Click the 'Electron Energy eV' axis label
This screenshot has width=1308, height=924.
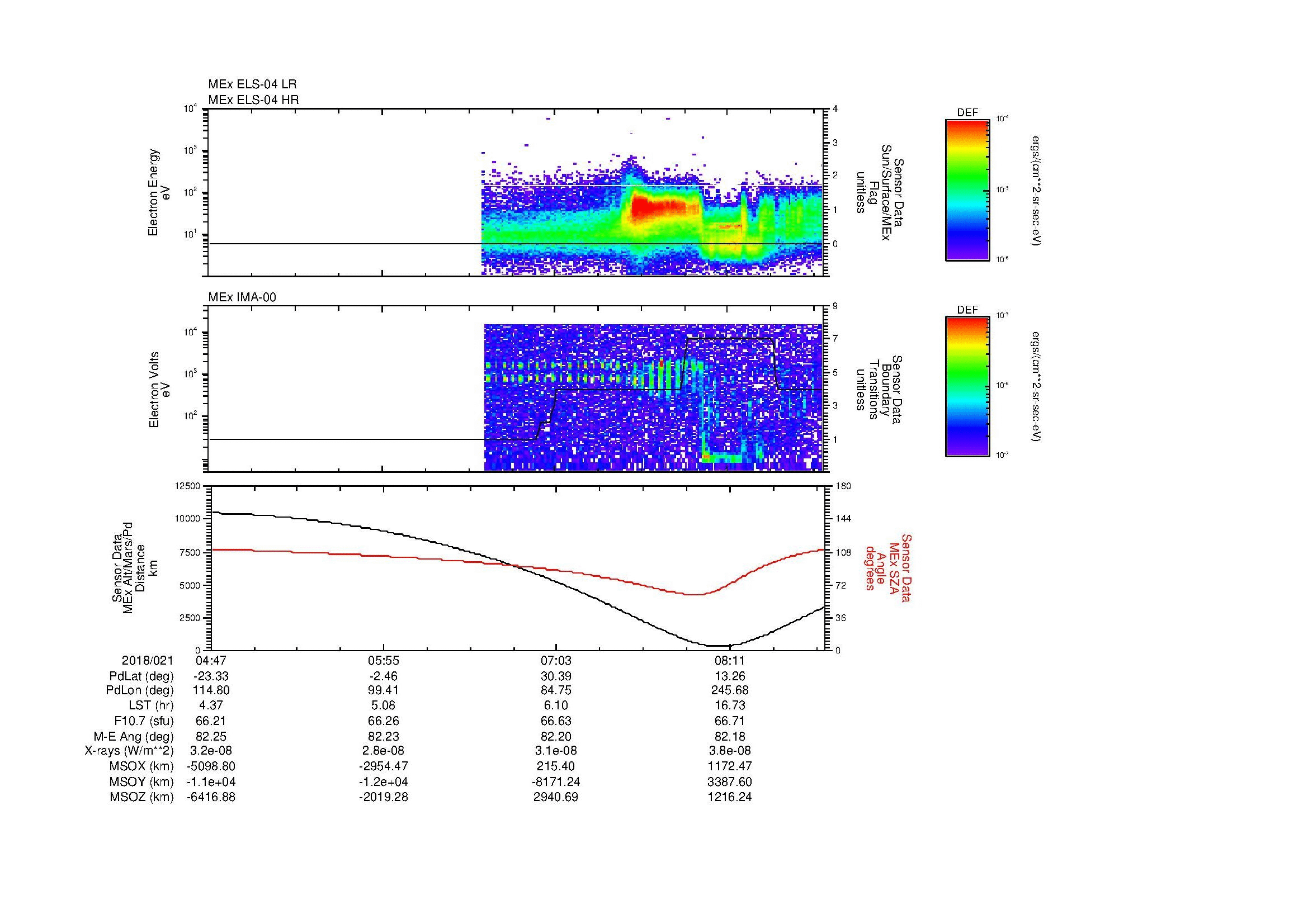tap(159, 192)
